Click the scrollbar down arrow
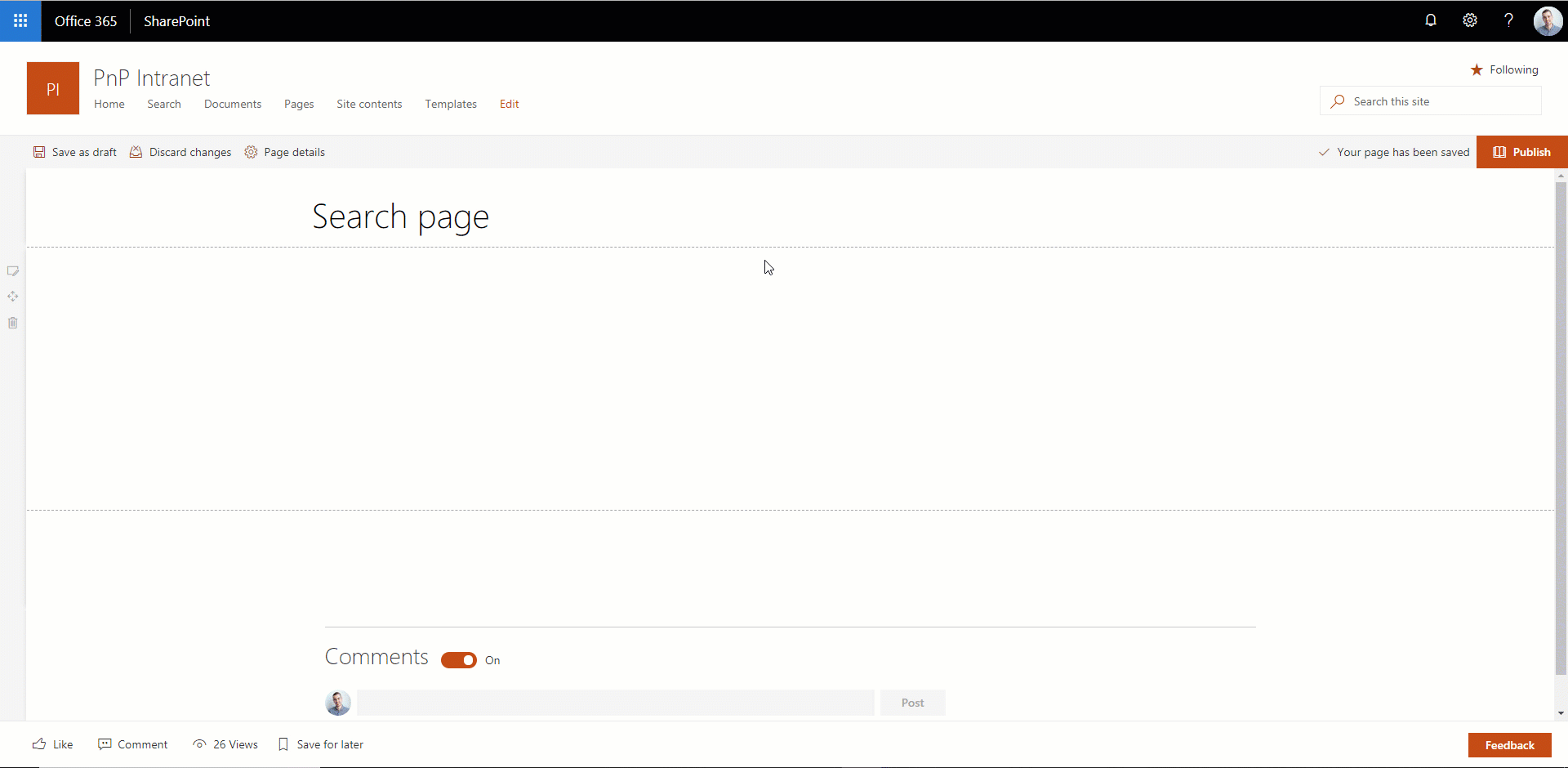Screen dimensions: 1568x768 point(1561,713)
